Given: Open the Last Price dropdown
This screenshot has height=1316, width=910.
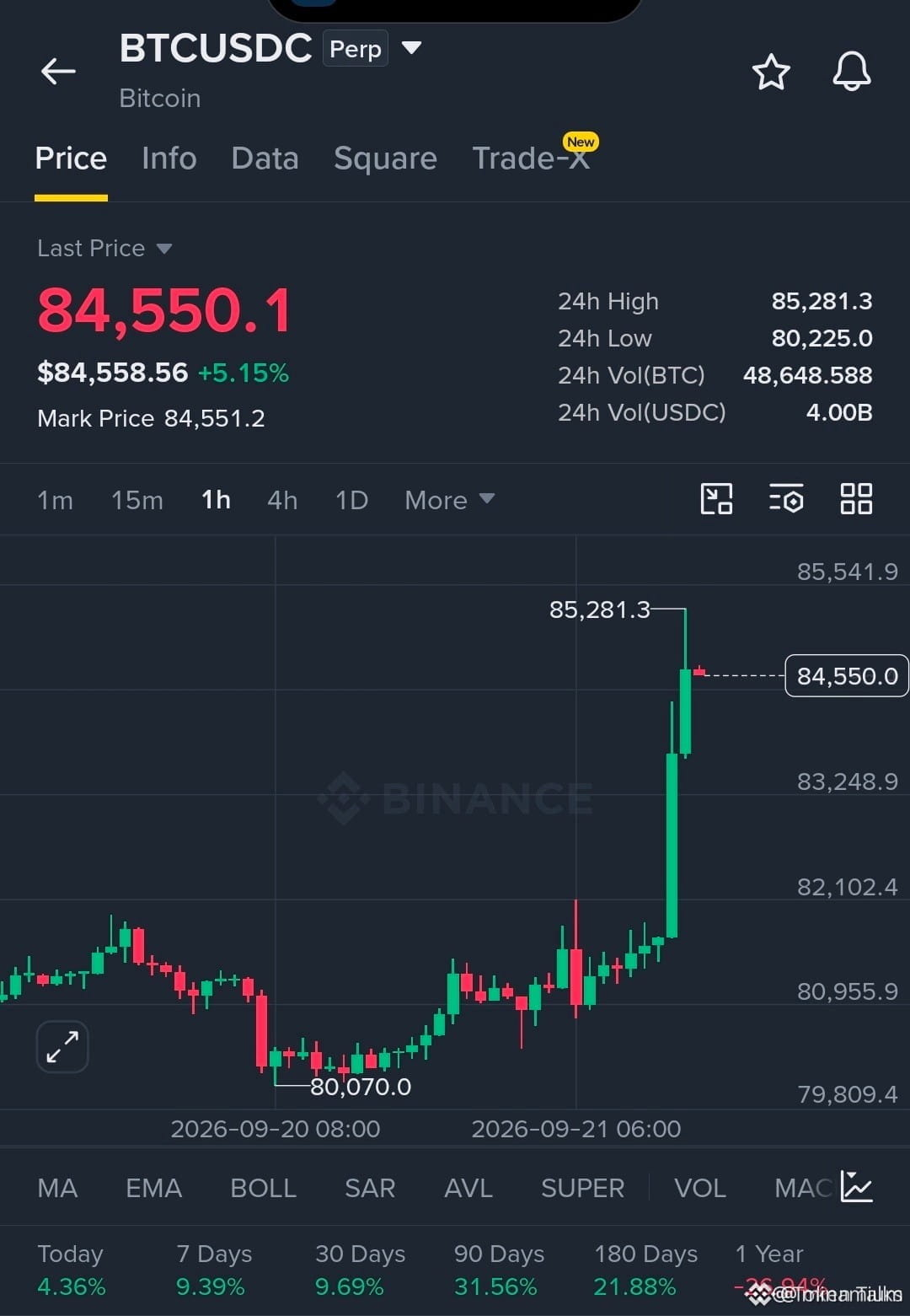Looking at the screenshot, I should pyautogui.click(x=104, y=249).
